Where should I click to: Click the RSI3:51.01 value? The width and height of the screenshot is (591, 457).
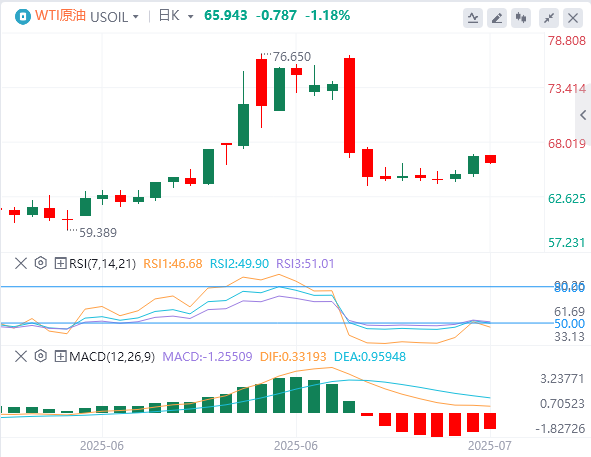[x=305, y=263]
